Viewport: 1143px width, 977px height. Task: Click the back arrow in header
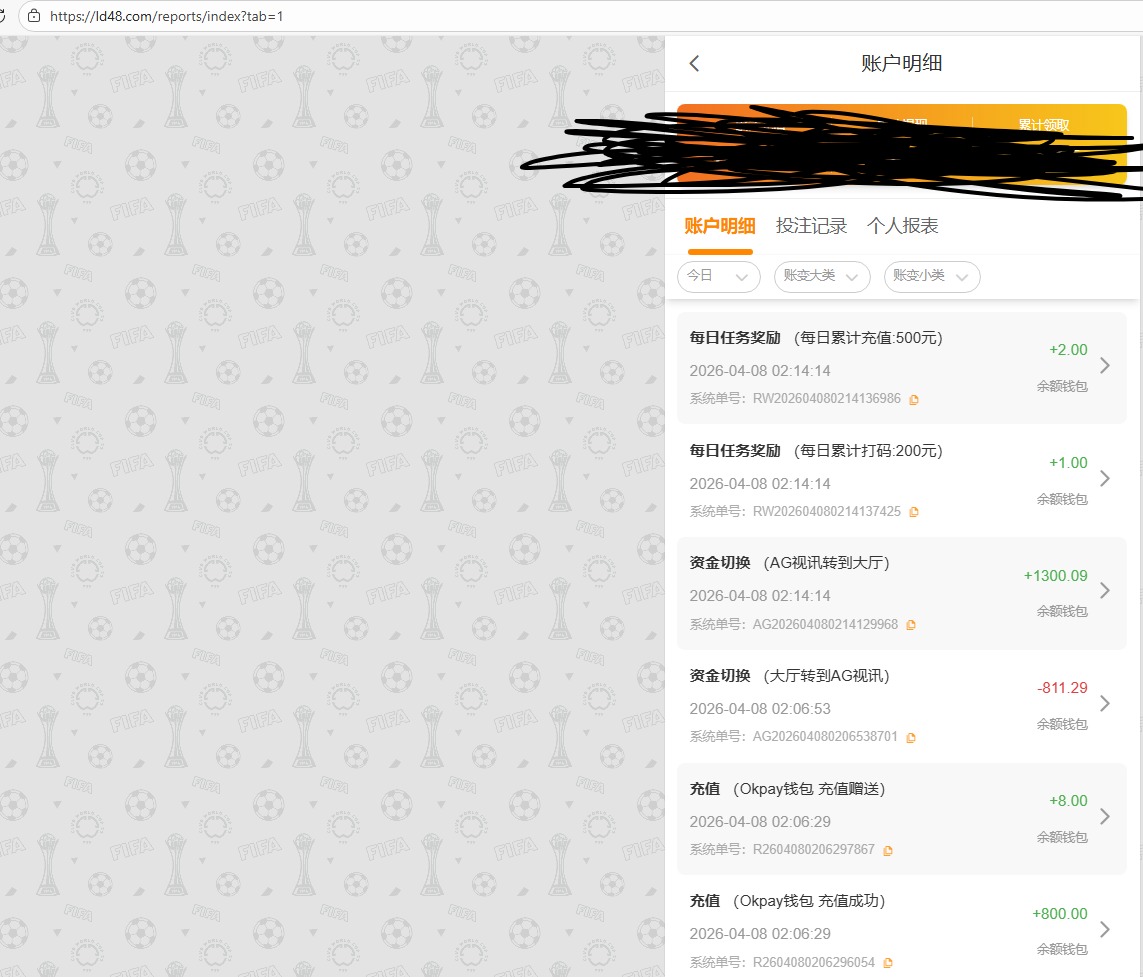[x=695, y=64]
